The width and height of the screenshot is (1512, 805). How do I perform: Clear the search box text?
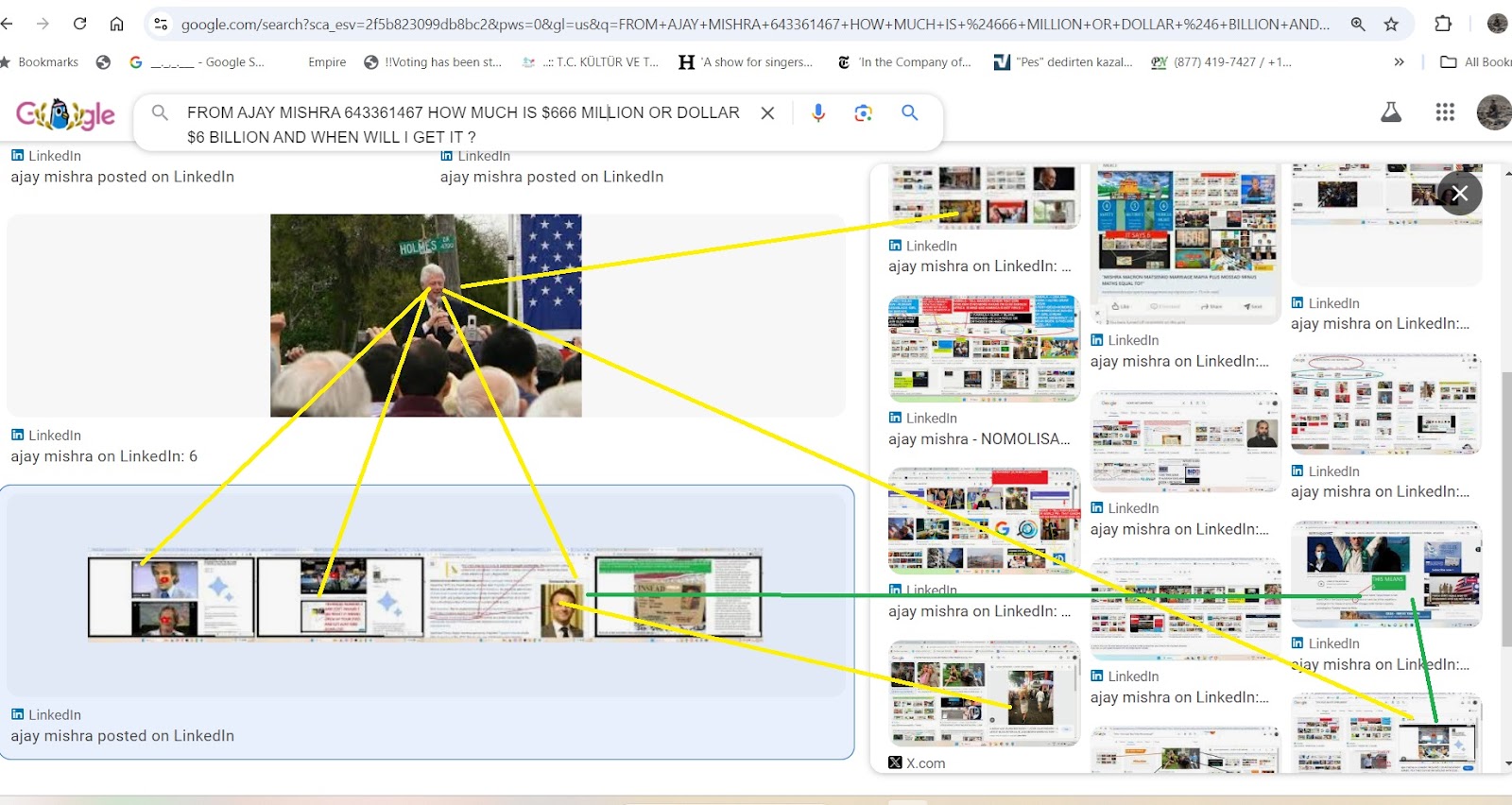tap(767, 113)
